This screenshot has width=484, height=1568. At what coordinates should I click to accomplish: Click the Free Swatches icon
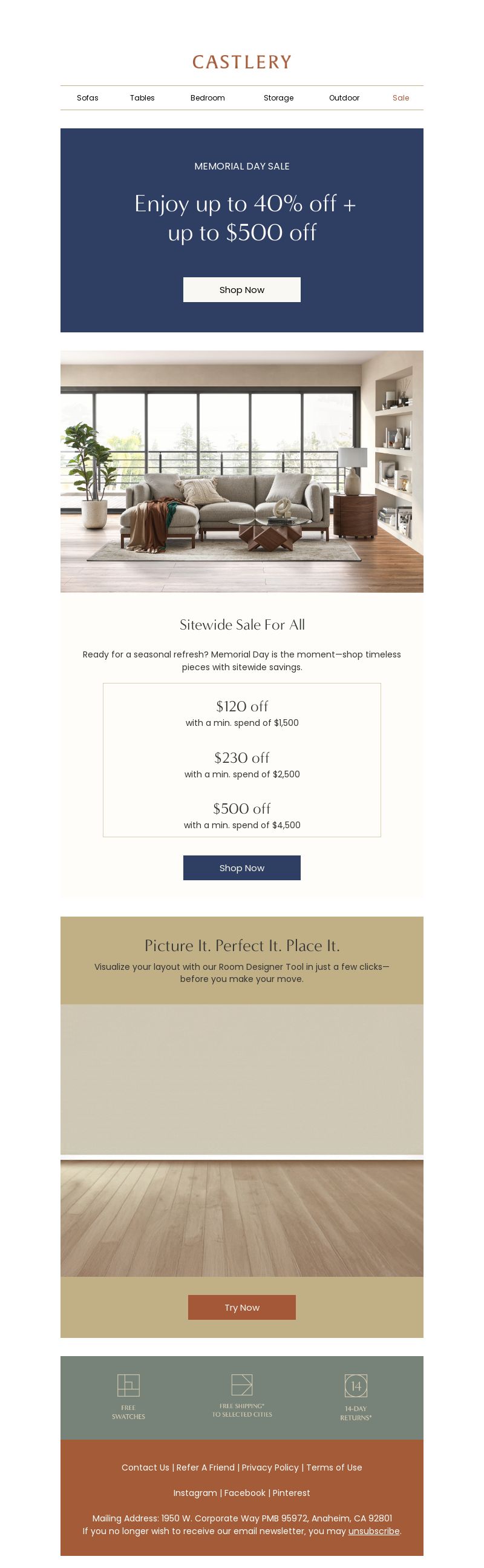[x=128, y=1385]
